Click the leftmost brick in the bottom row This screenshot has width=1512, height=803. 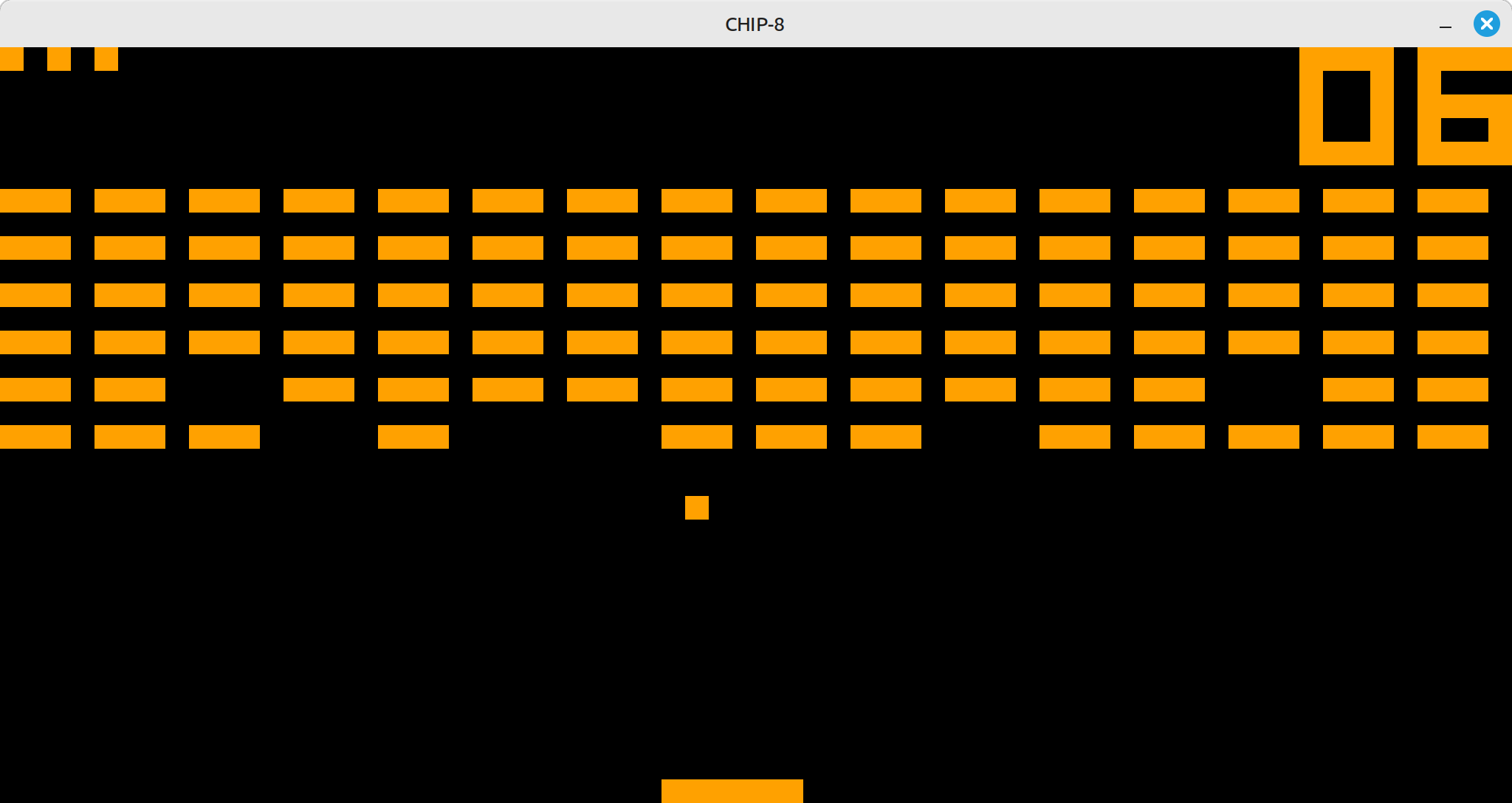click(35, 437)
